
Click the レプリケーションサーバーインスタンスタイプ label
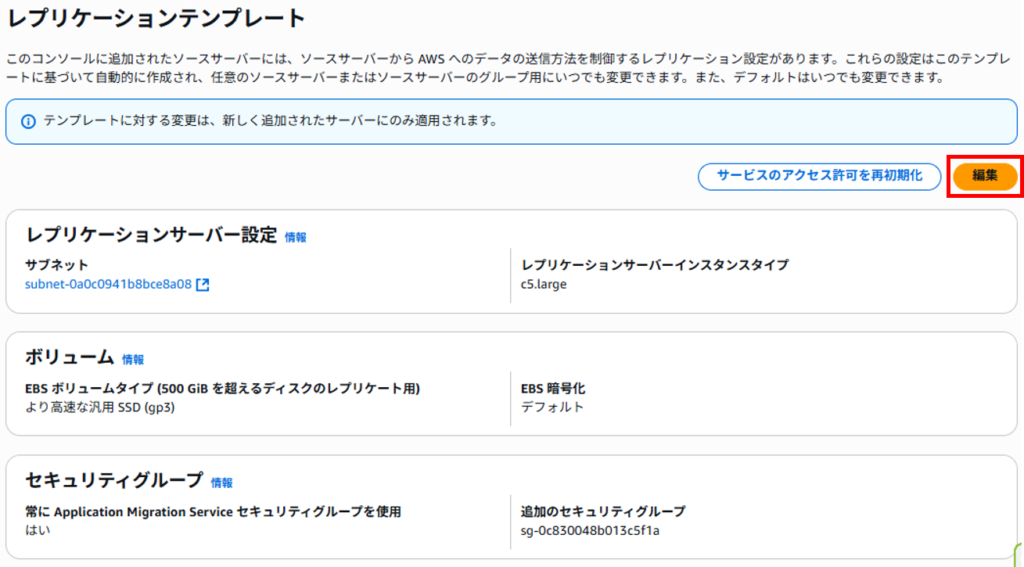(655, 265)
